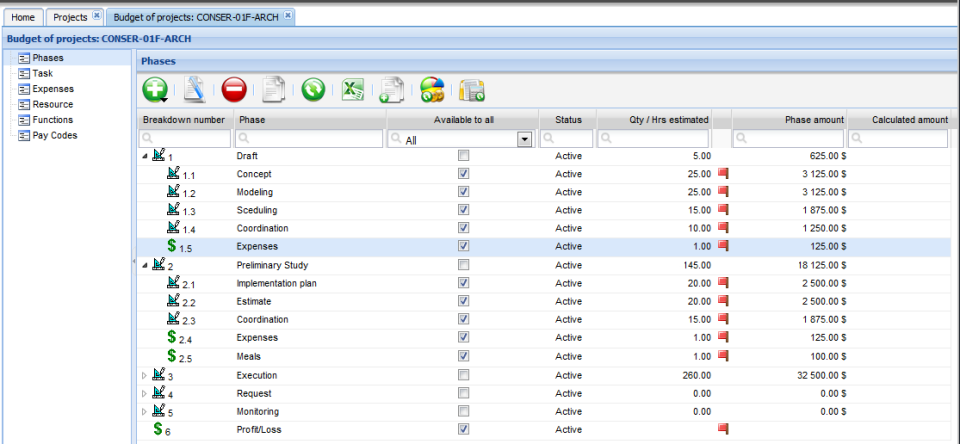Select Resource in the left tree

tap(53, 104)
